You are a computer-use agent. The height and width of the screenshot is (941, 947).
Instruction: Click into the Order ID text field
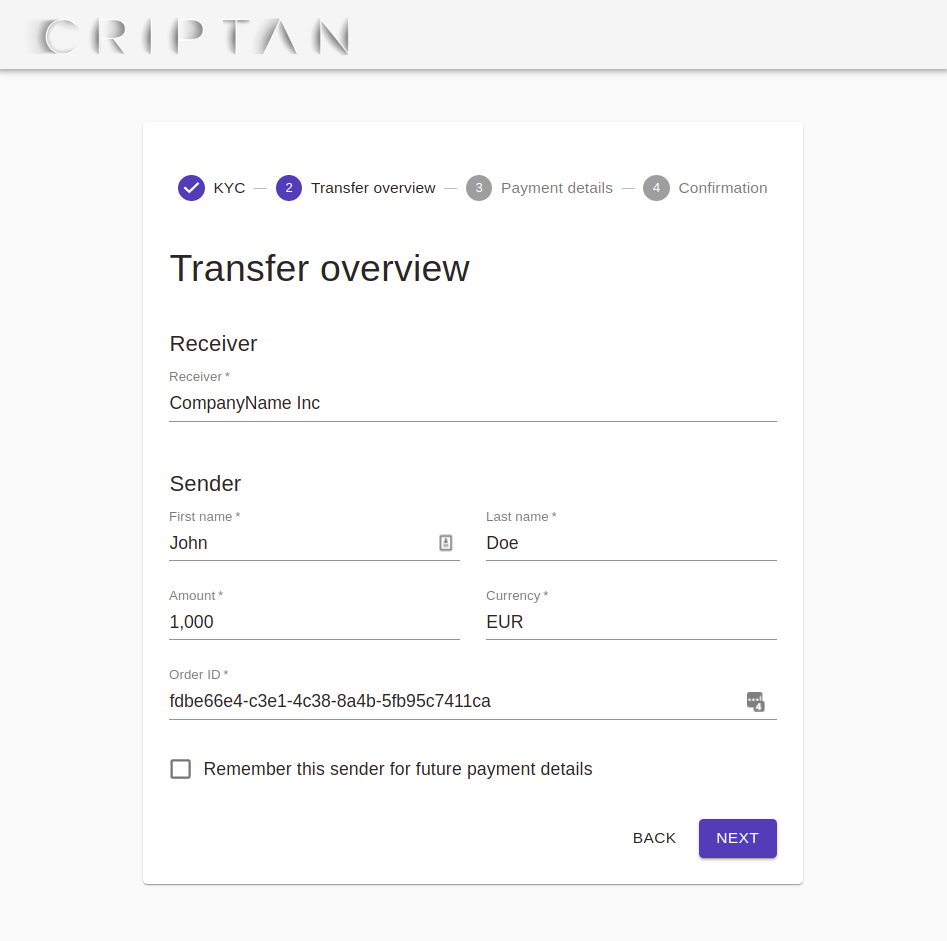tap(456, 701)
